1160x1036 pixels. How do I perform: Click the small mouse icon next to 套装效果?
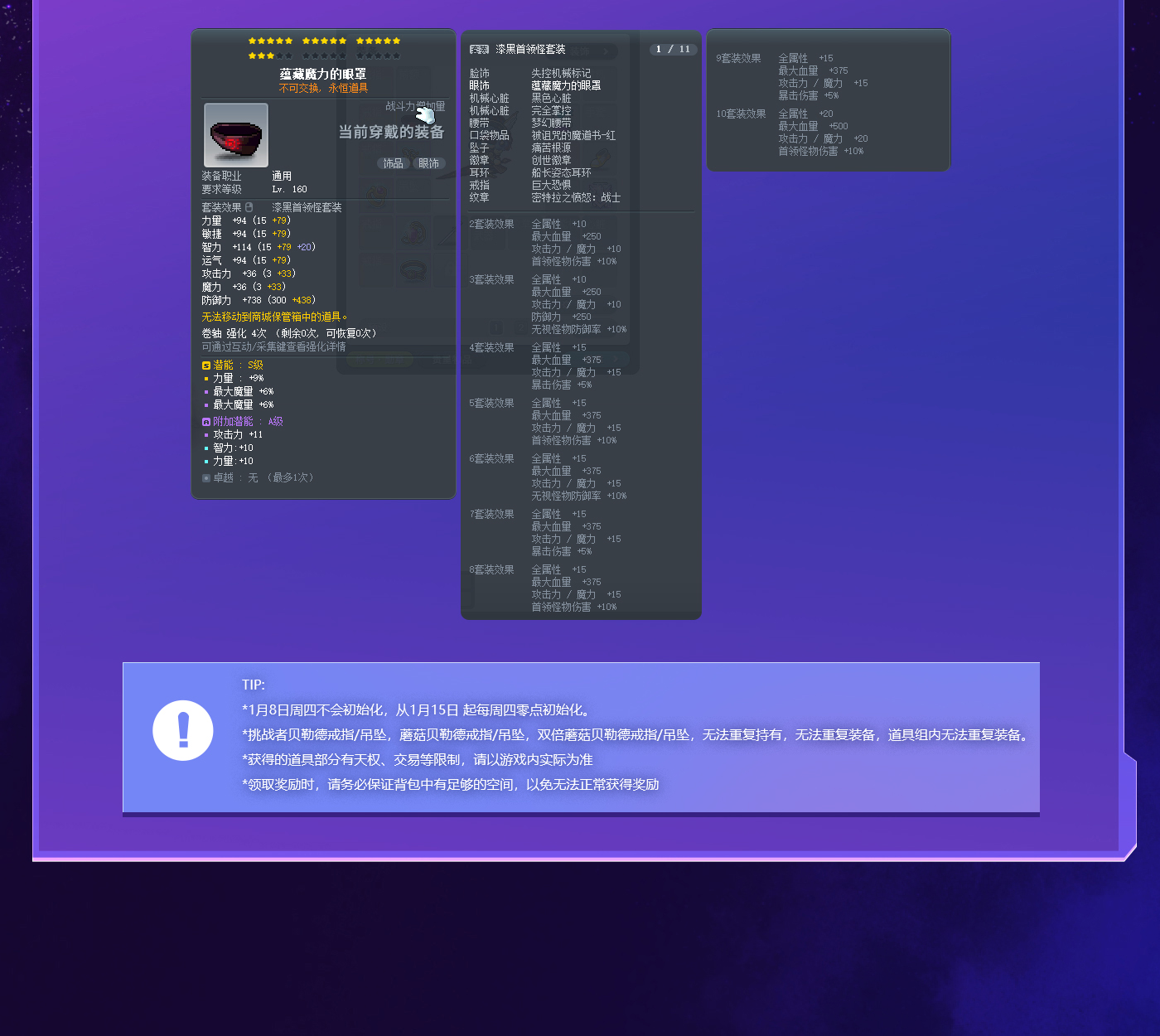tap(249, 207)
